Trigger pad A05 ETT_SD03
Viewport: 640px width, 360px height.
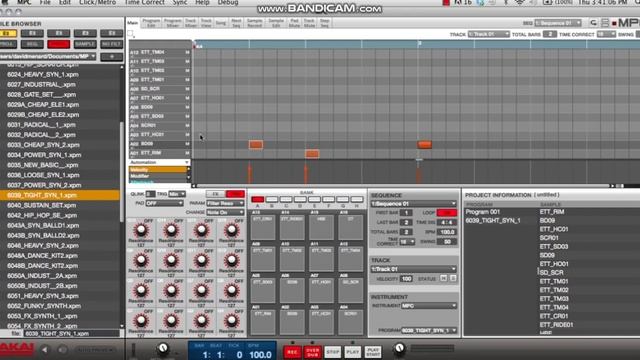262,291
